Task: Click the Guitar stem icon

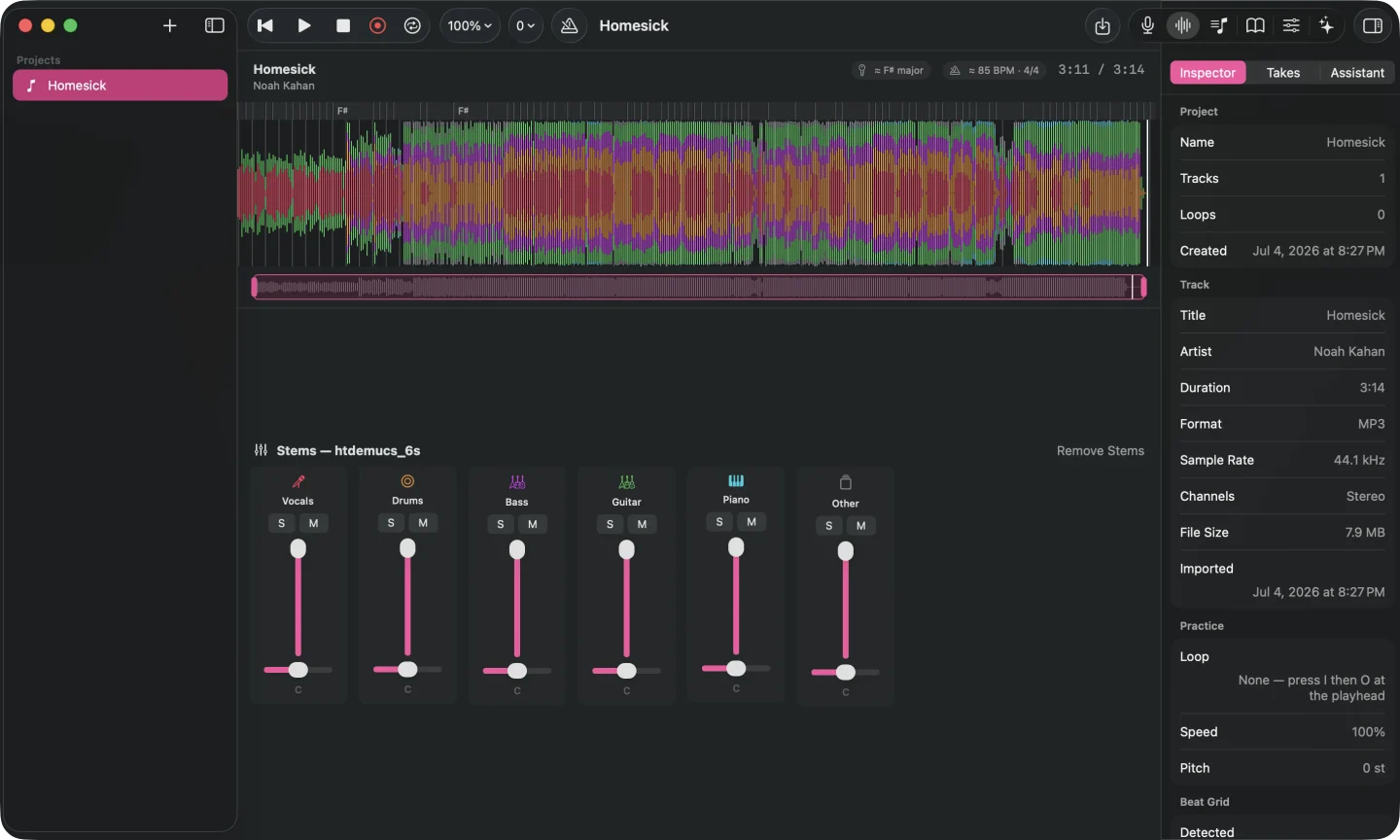Action: (627, 482)
